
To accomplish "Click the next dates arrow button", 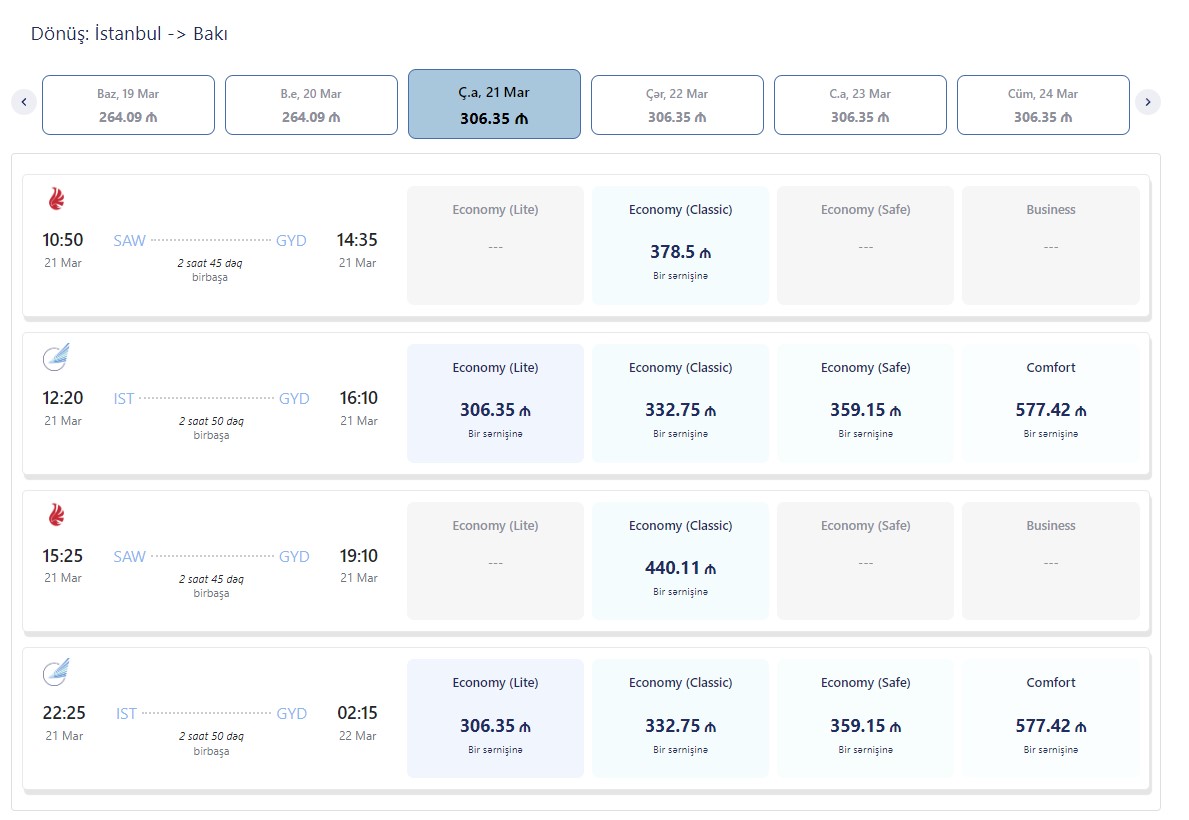I will coord(1147,102).
